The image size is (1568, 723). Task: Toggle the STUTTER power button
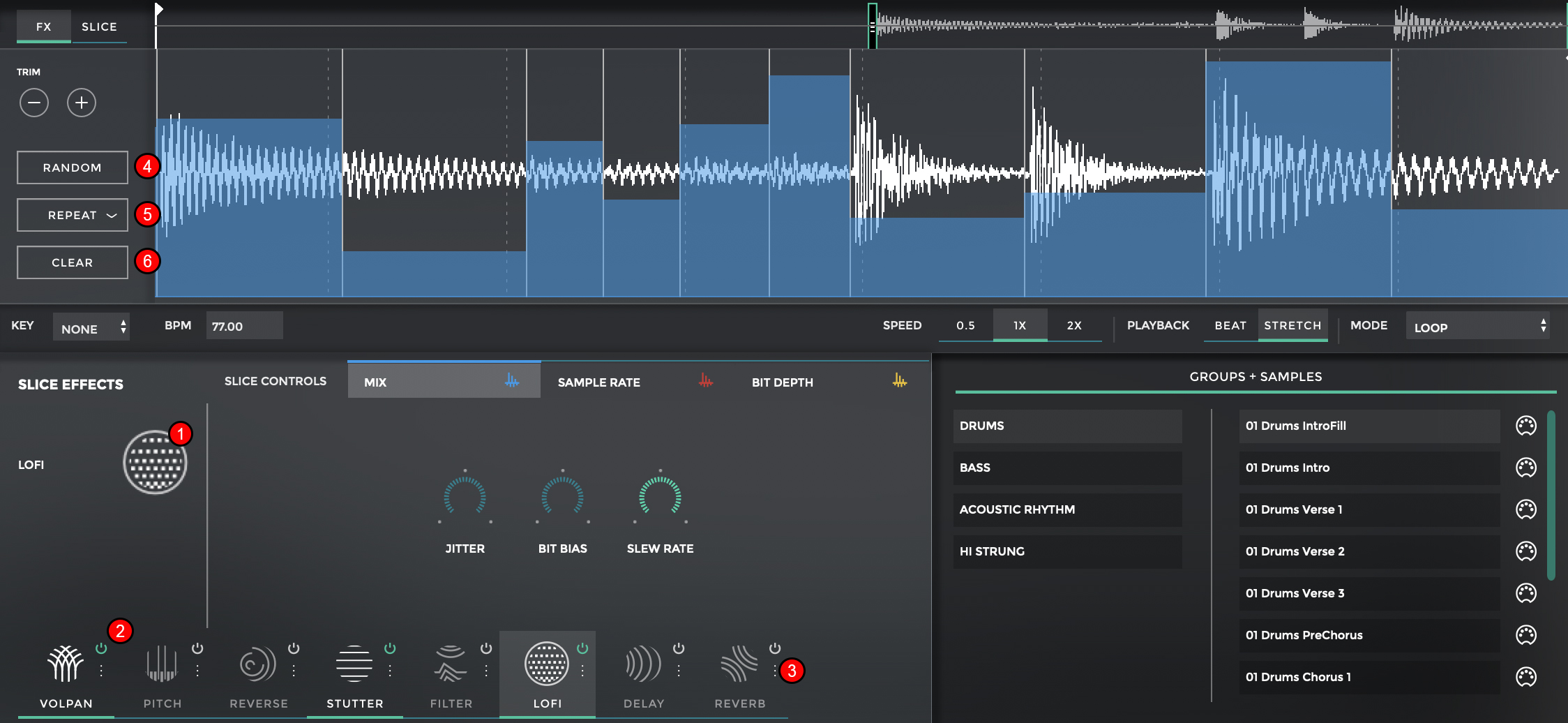click(x=390, y=648)
